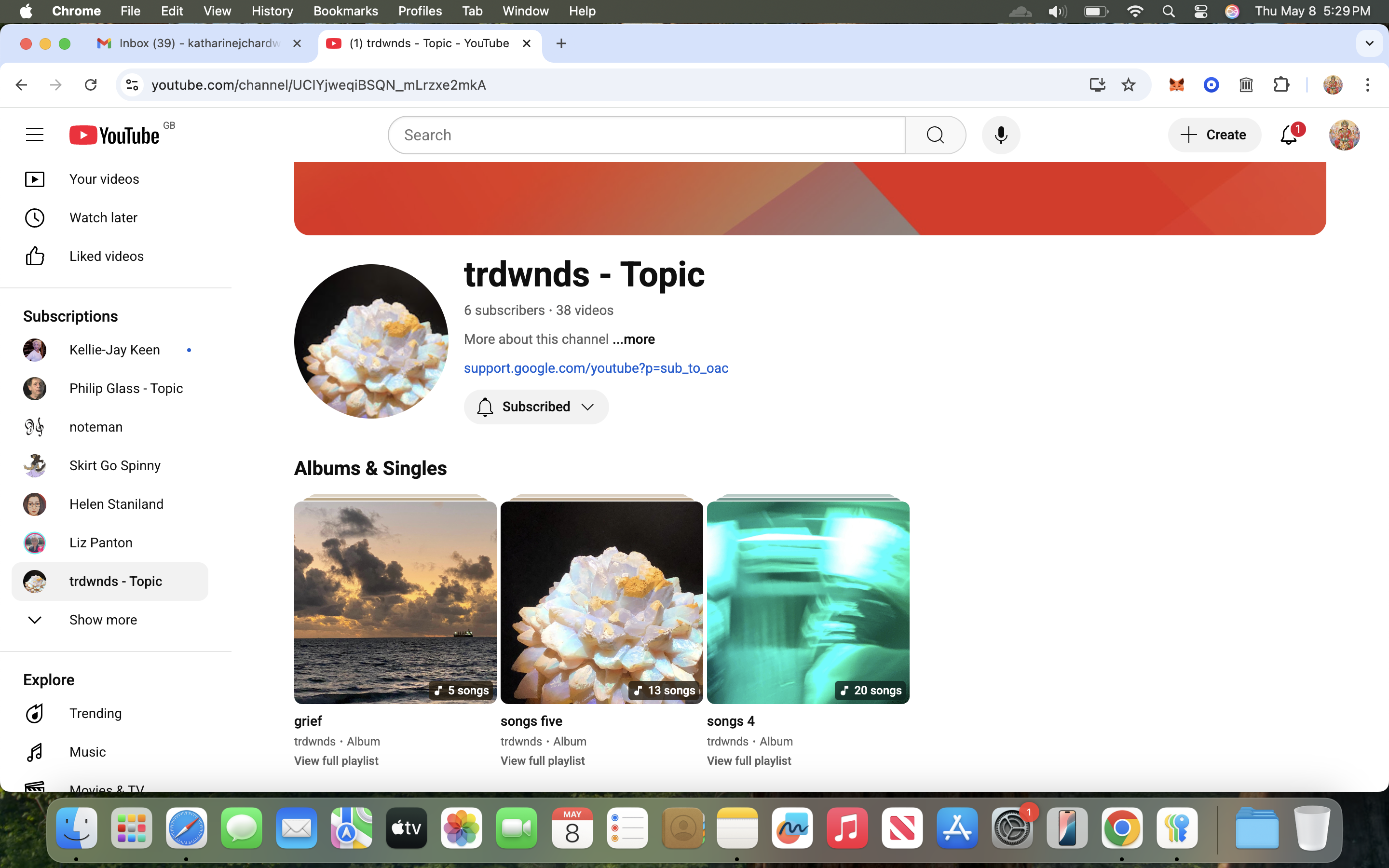Open the Chrome three-dot menu
Image resolution: width=1389 pixels, height=868 pixels.
click(x=1368, y=85)
